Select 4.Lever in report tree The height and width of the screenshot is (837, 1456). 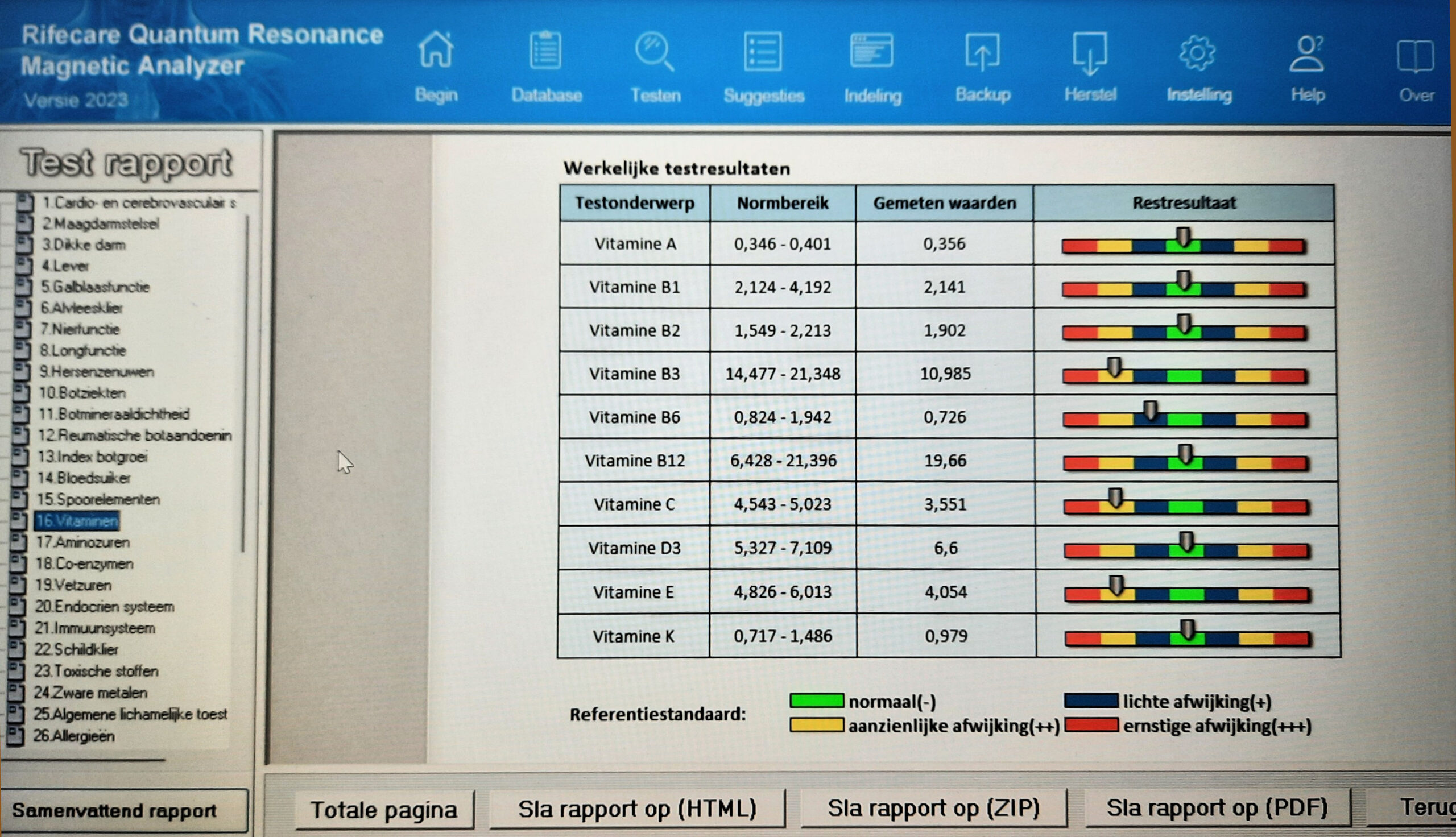65,266
